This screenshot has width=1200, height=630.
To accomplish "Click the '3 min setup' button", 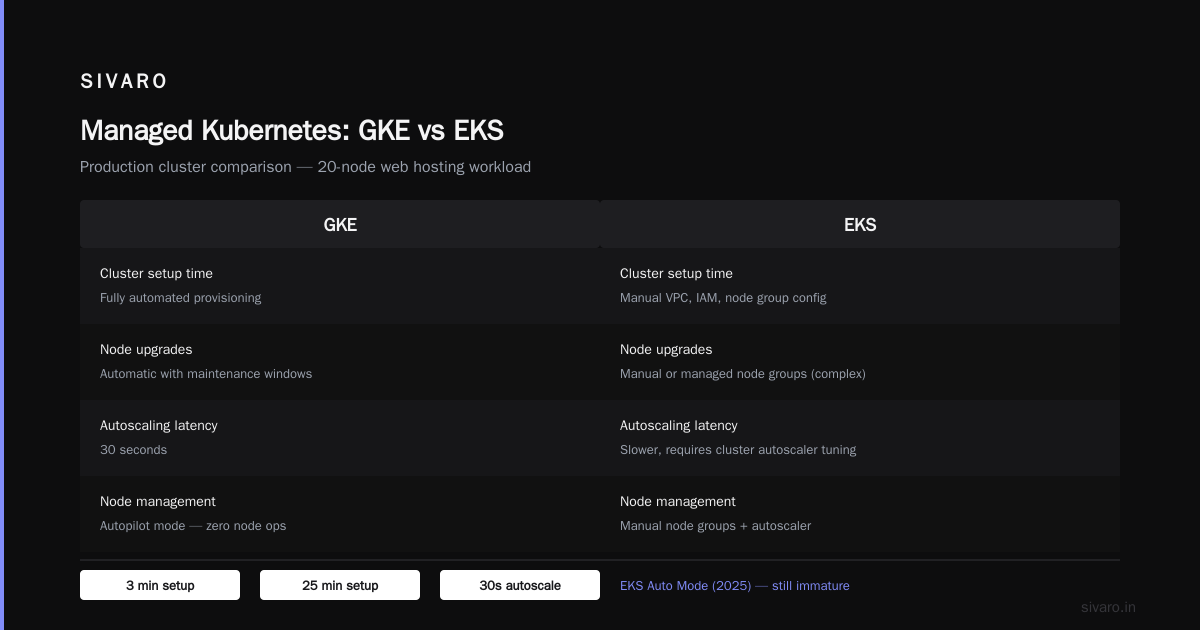I will (x=160, y=585).
